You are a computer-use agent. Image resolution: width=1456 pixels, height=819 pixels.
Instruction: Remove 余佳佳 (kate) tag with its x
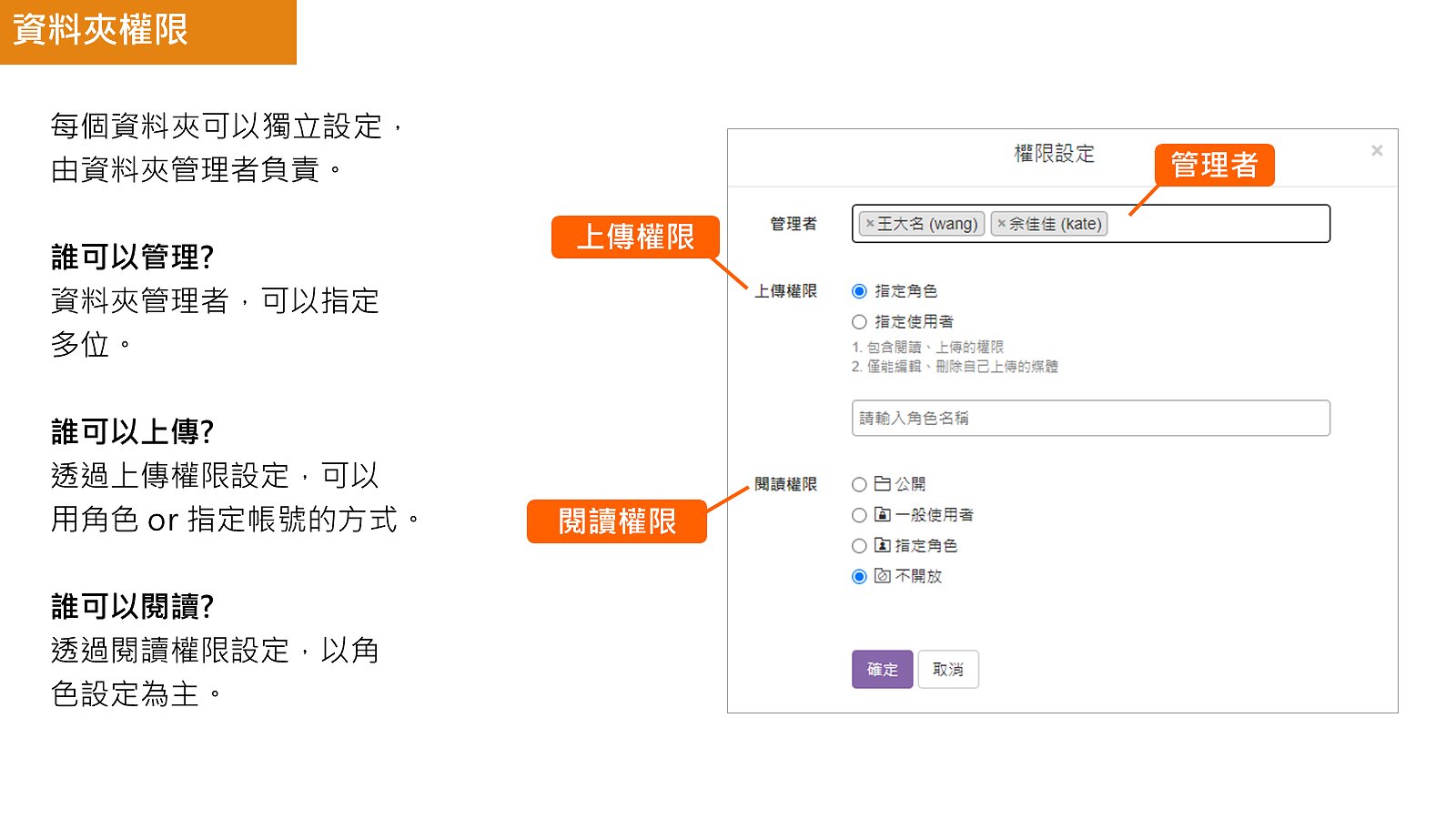1001,224
